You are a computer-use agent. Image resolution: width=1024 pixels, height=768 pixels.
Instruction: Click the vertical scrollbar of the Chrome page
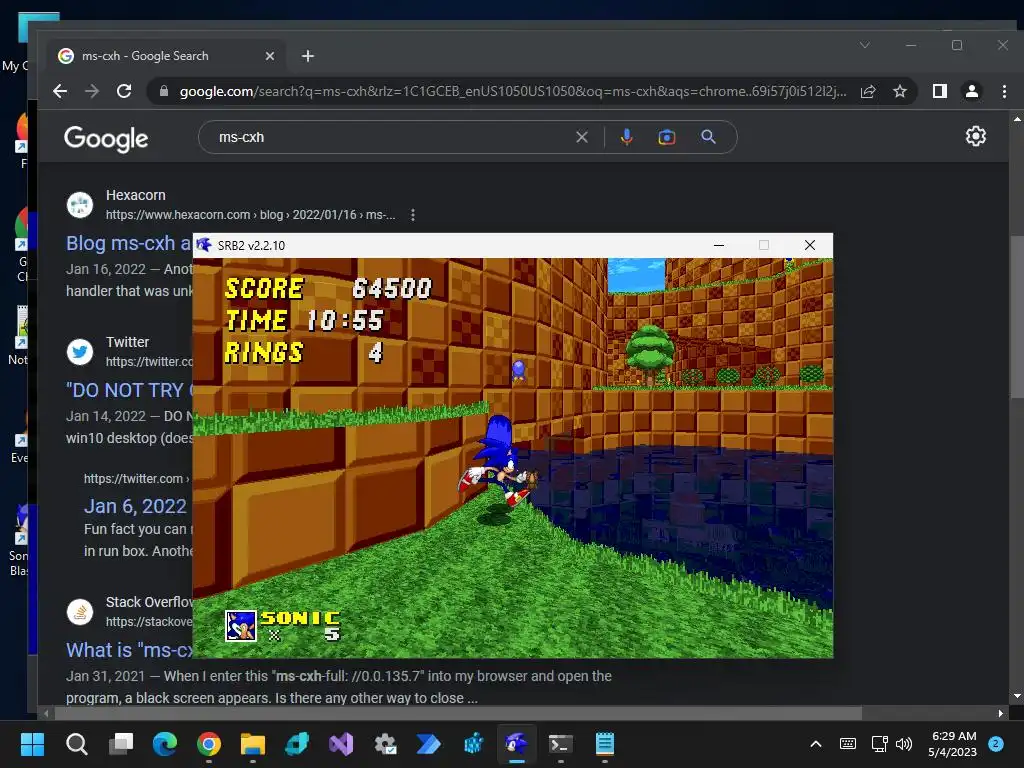(x=1017, y=317)
